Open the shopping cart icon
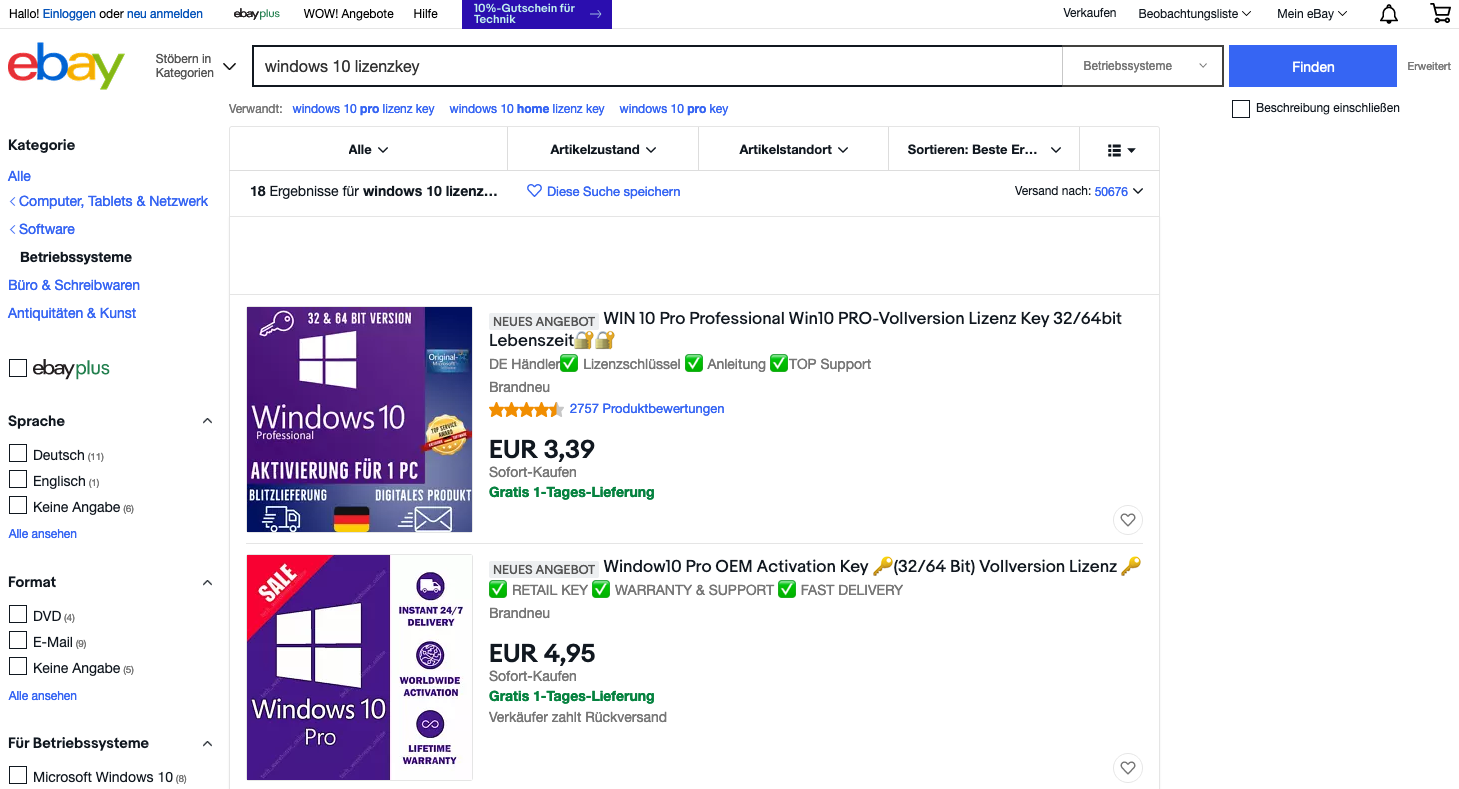The height and width of the screenshot is (789, 1459). (x=1440, y=14)
